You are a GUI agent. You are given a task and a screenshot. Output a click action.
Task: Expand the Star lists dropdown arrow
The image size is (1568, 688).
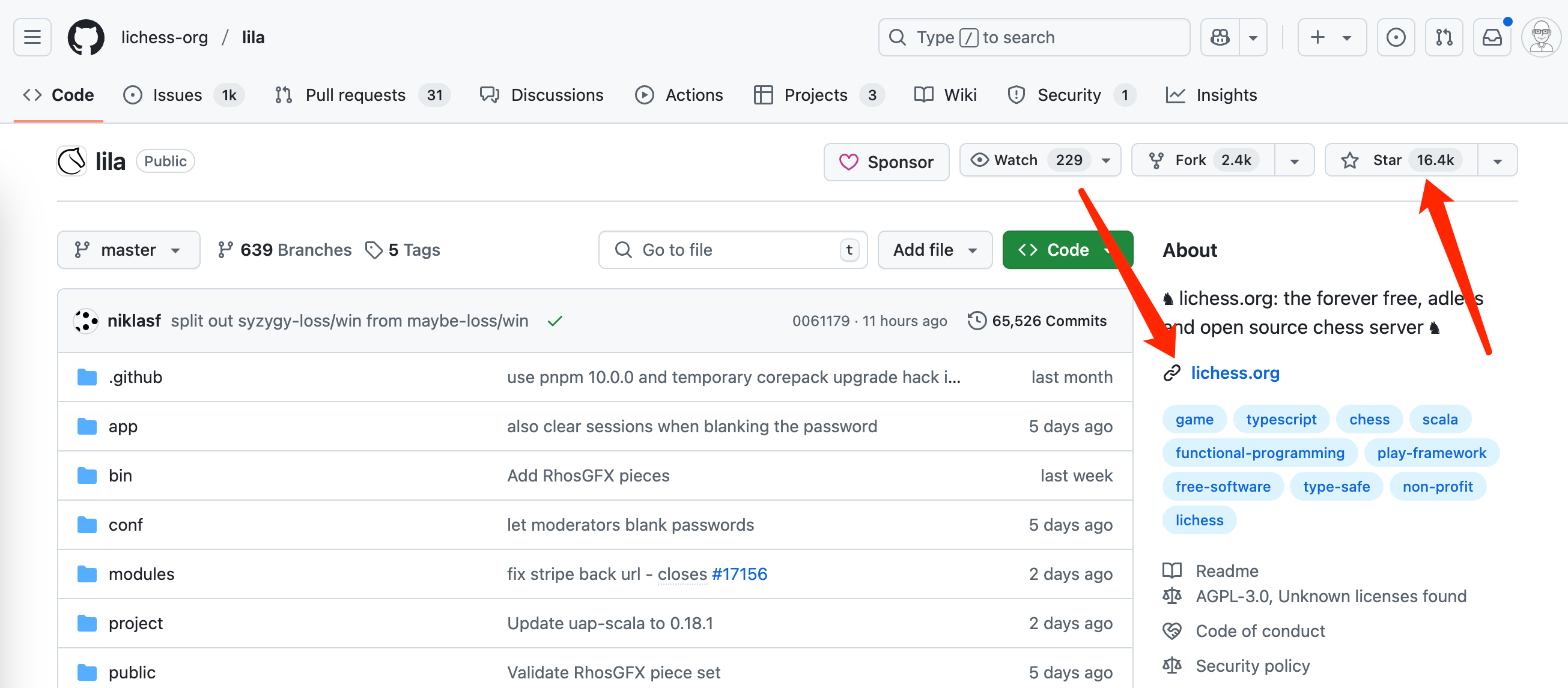point(1498,161)
